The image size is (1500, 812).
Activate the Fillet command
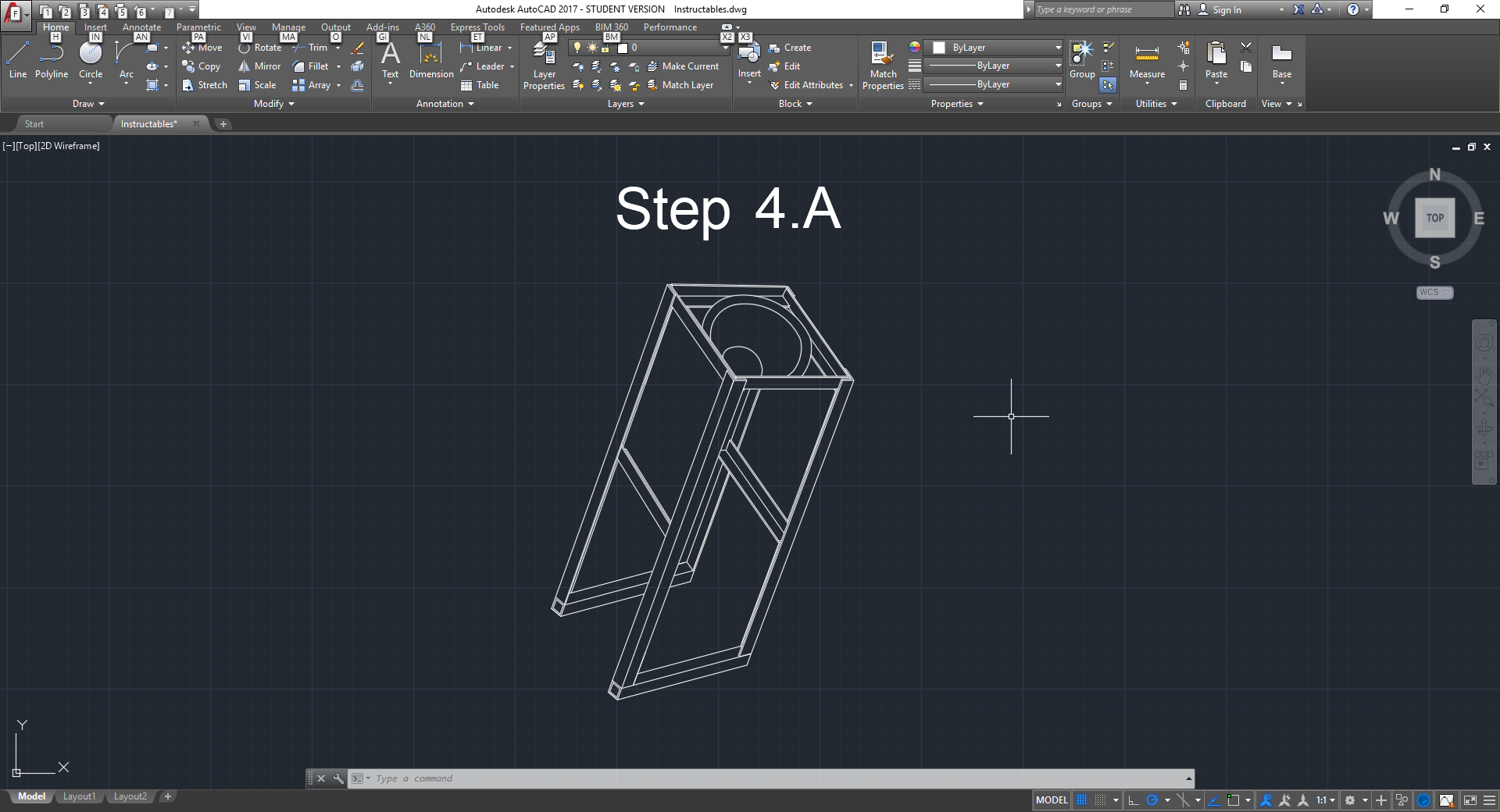(311, 66)
